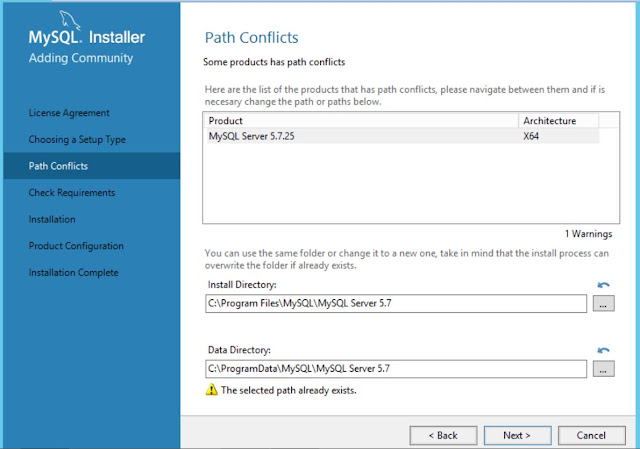This screenshot has height=449, width=640.
Task: Click the 'Adding Community' subtitle text
Action: click(x=81, y=58)
